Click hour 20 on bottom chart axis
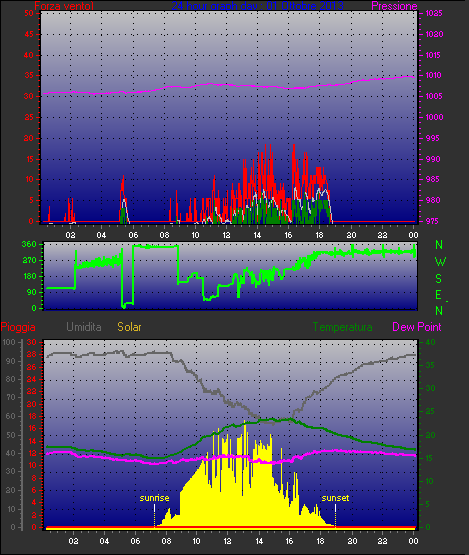The width and height of the screenshot is (469, 555). tap(352, 541)
